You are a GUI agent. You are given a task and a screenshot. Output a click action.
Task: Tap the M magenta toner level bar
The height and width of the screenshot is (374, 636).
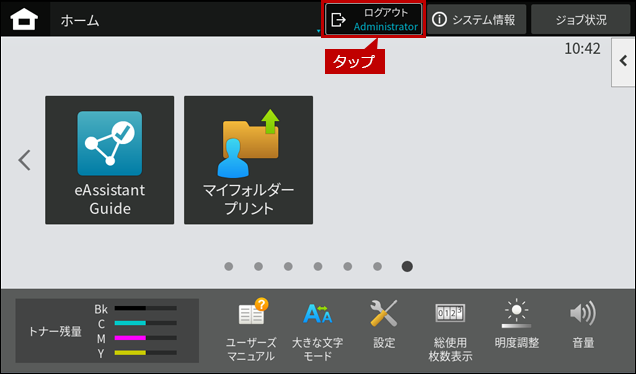146,338
